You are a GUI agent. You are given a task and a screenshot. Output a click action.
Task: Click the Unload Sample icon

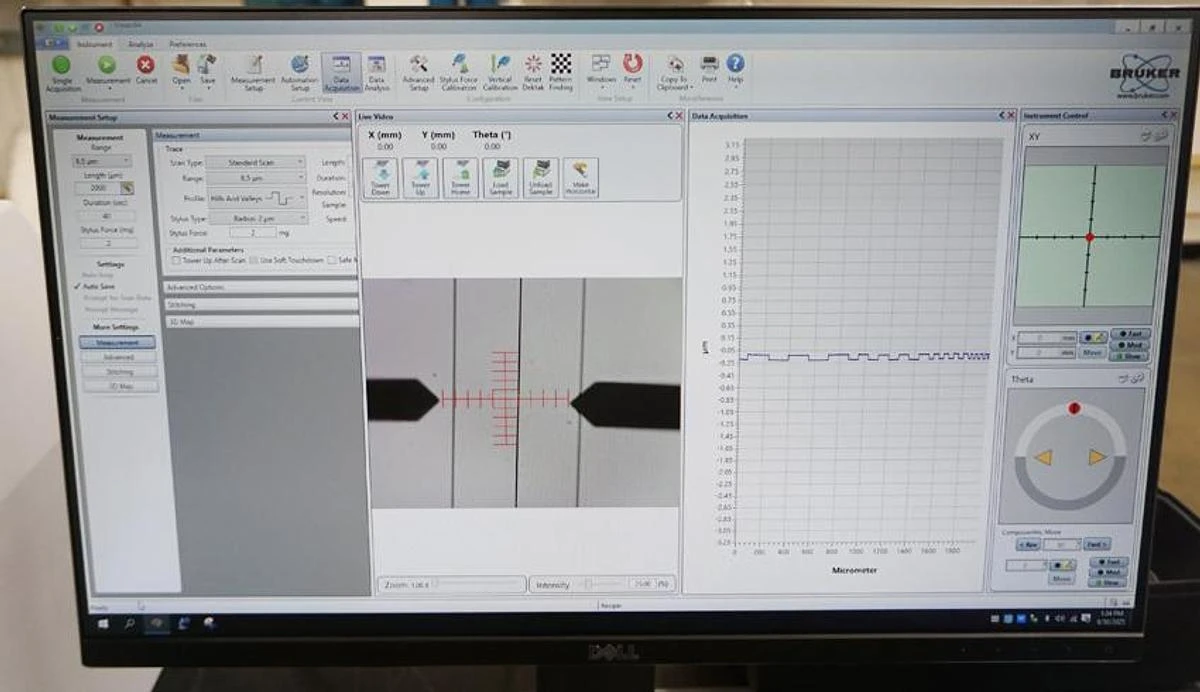click(x=540, y=176)
